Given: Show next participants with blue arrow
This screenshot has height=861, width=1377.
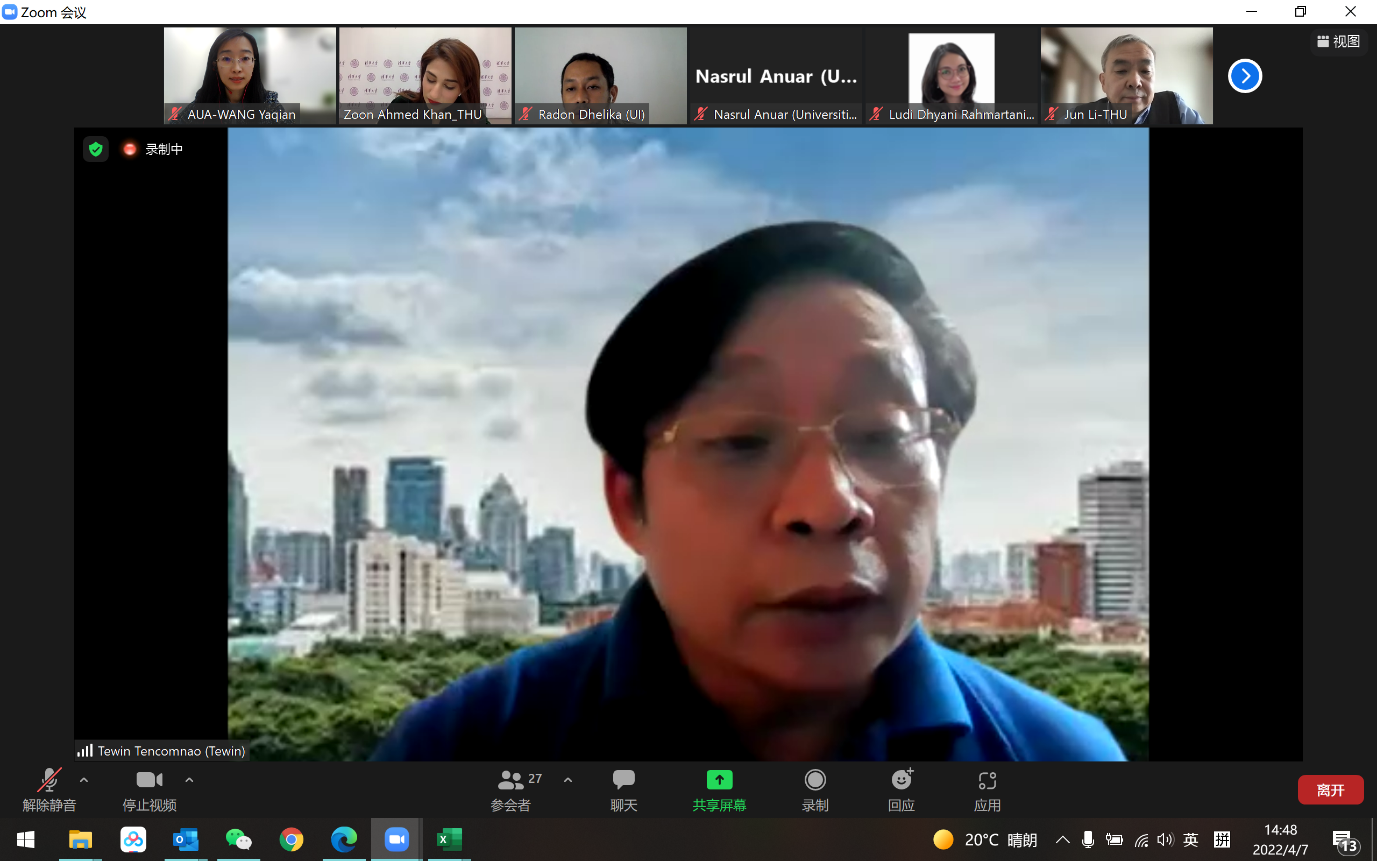Looking at the screenshot, I should 1245,76.
